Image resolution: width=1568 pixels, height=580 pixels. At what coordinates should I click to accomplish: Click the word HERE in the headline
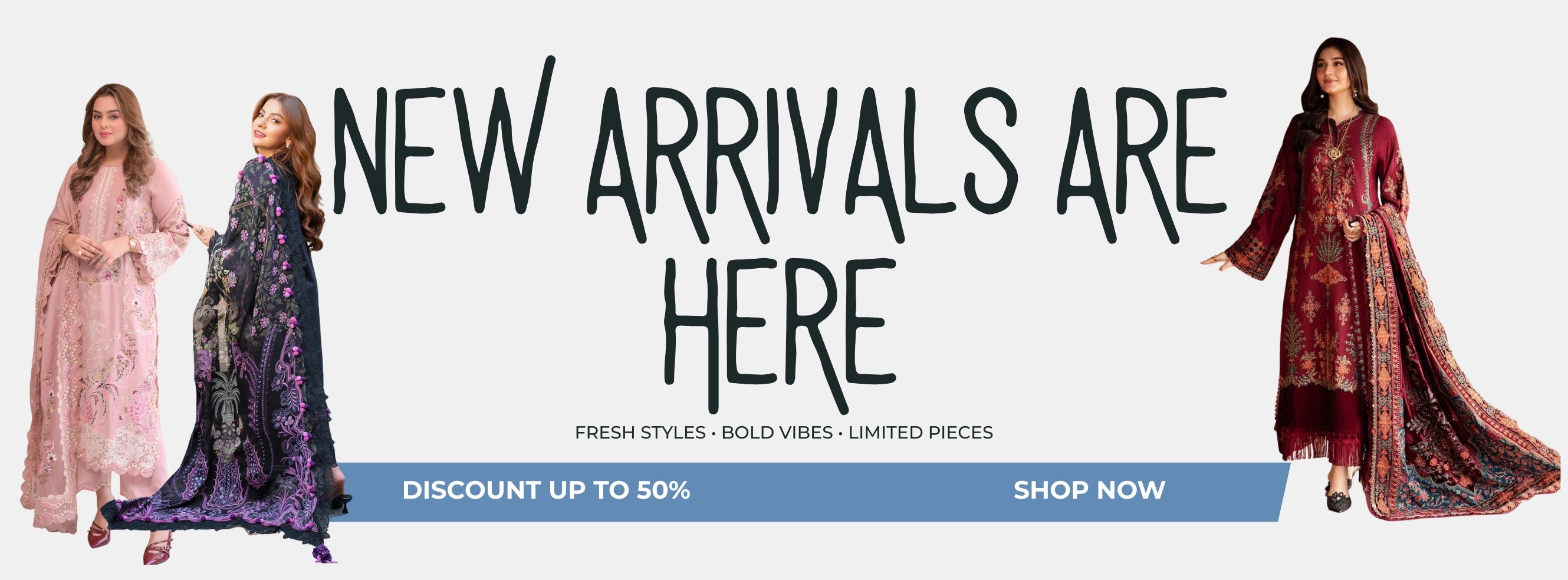click(780, 335)
